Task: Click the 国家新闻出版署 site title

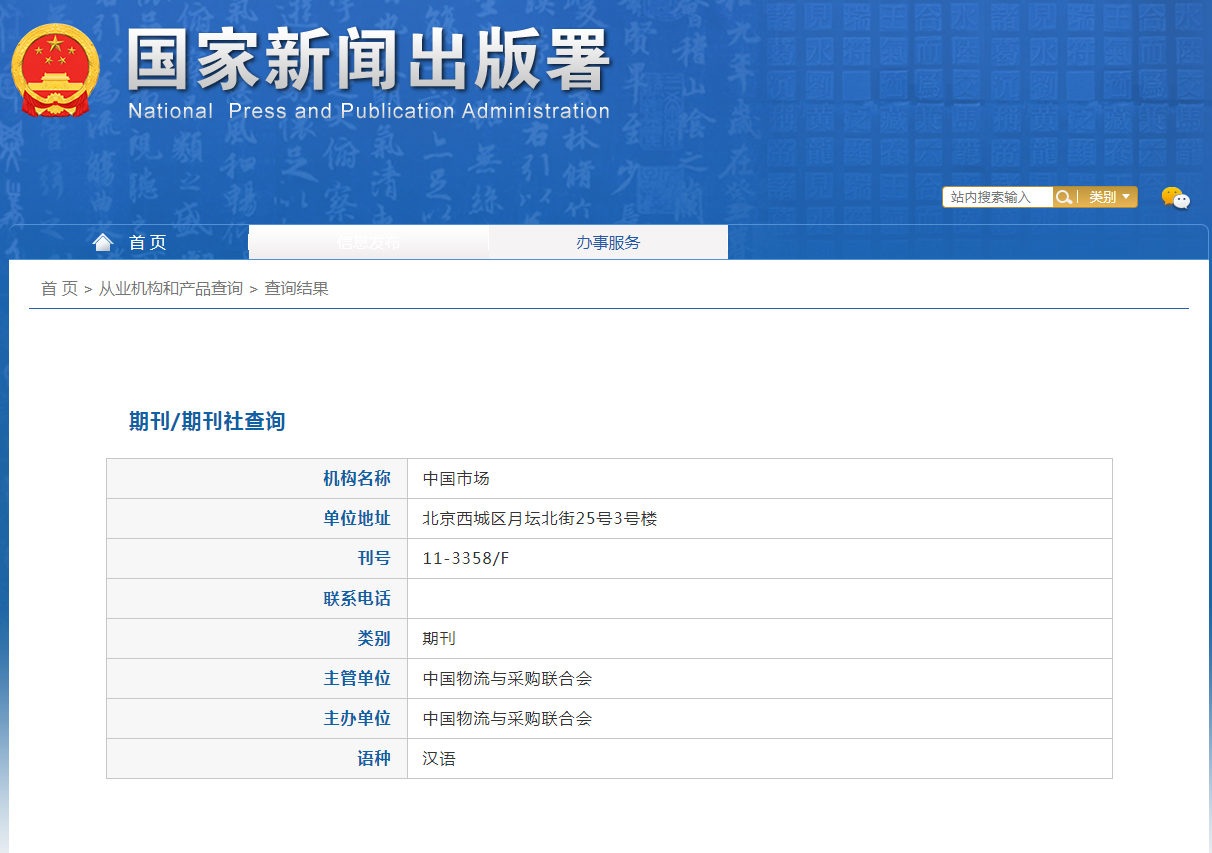Action: coord(368,62)
